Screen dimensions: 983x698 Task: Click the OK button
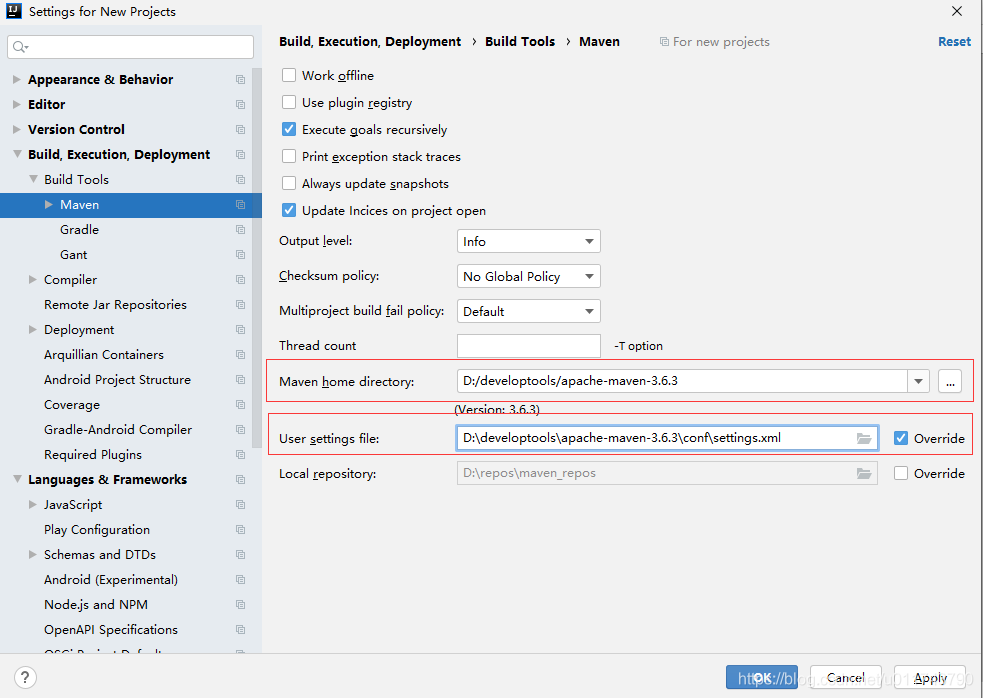click(x=762, y=677)
